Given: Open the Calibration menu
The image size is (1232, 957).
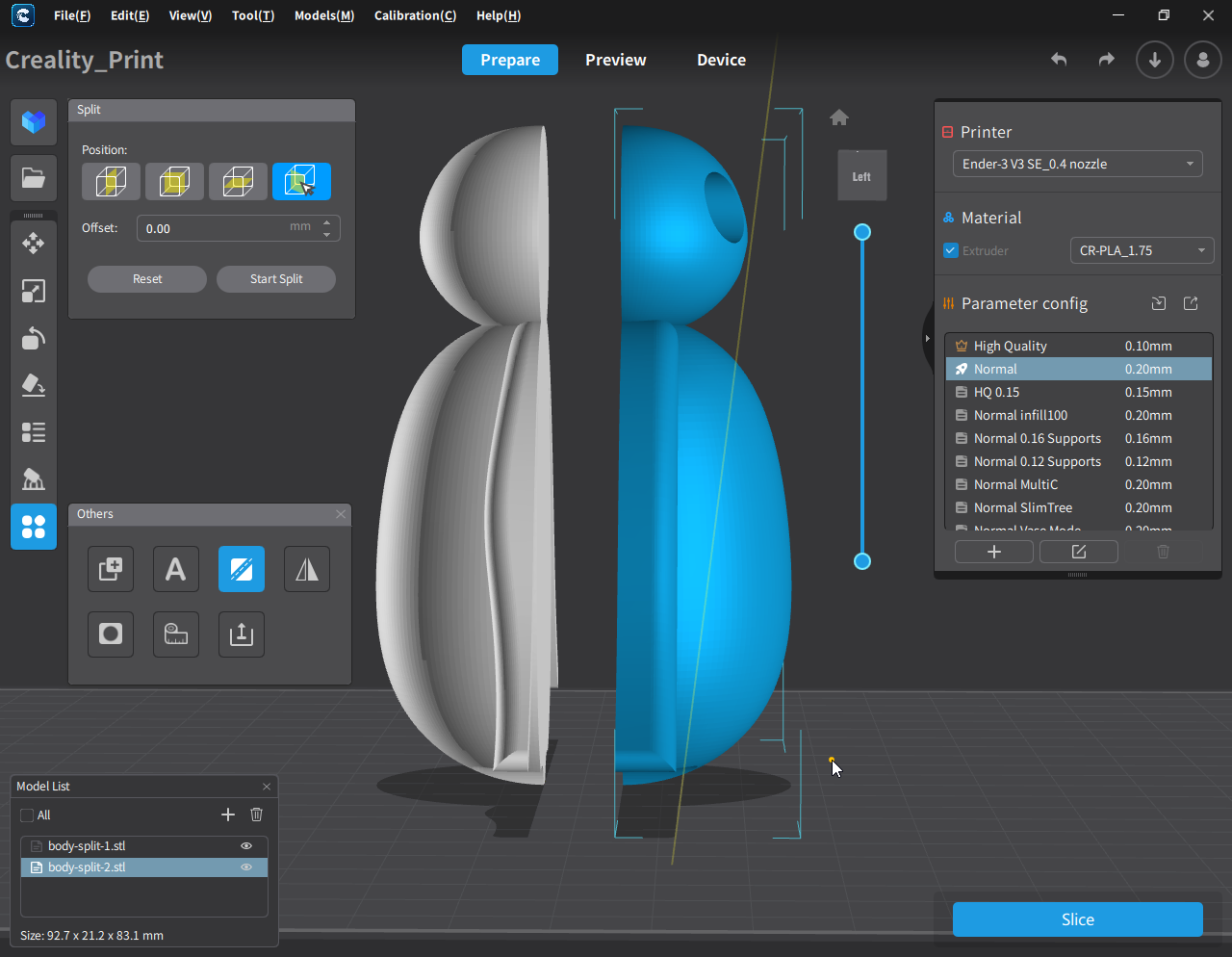Looking at the screenshot, I should click(x=415, y=15).
